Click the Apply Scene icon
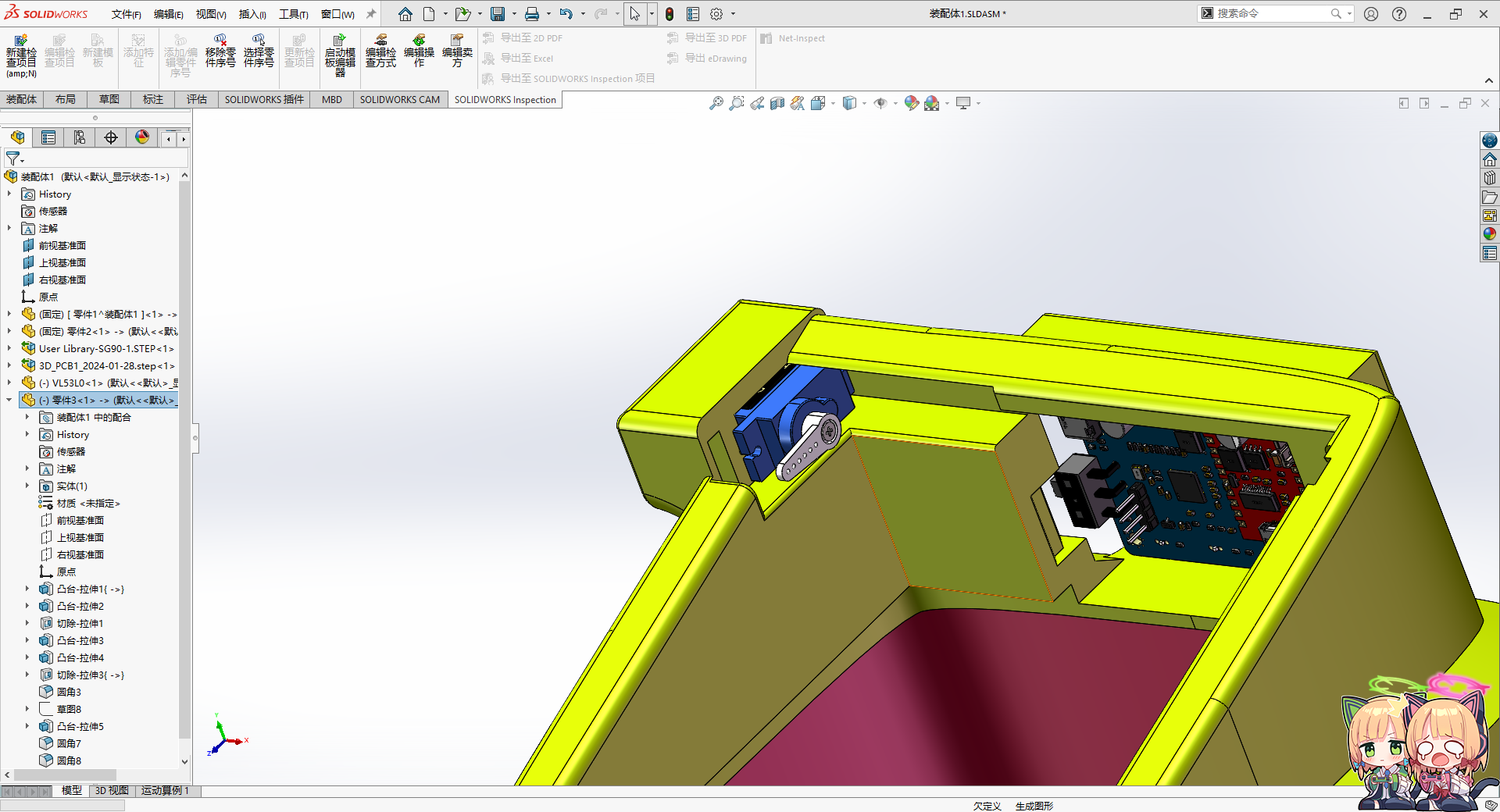Image resolution: width=1500 pixels, height=812 pixels. click(931, 103)
